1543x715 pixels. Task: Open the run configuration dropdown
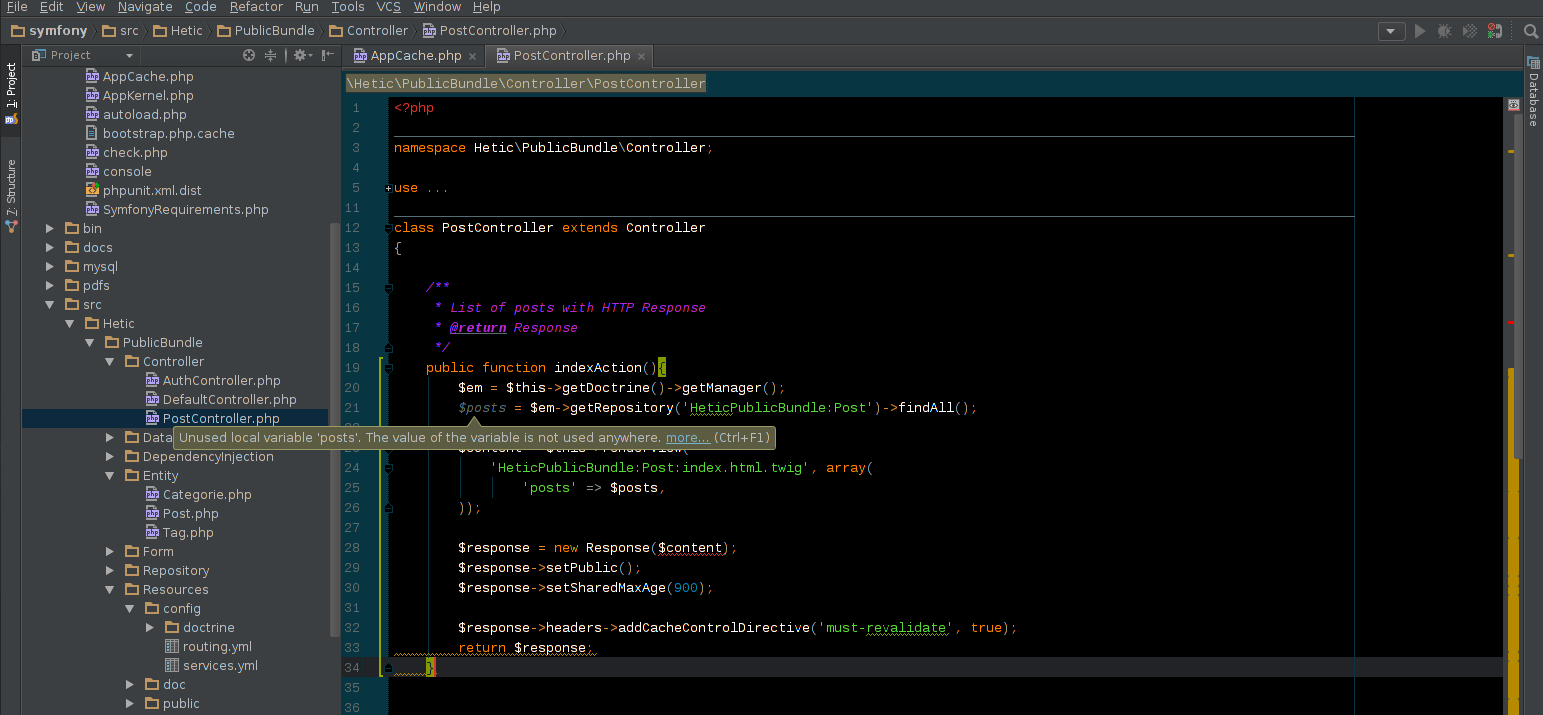pyautogui.click(x=1391, y=31)
